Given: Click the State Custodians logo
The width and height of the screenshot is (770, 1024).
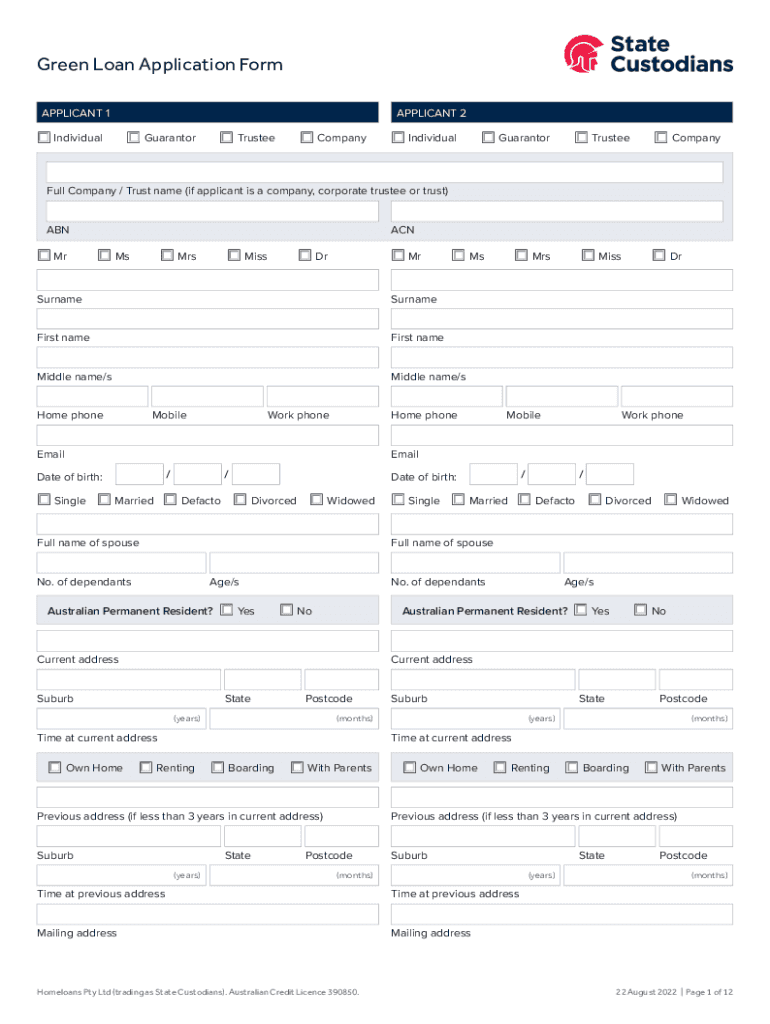Looking at the screenshot, I should click(648, 55).
